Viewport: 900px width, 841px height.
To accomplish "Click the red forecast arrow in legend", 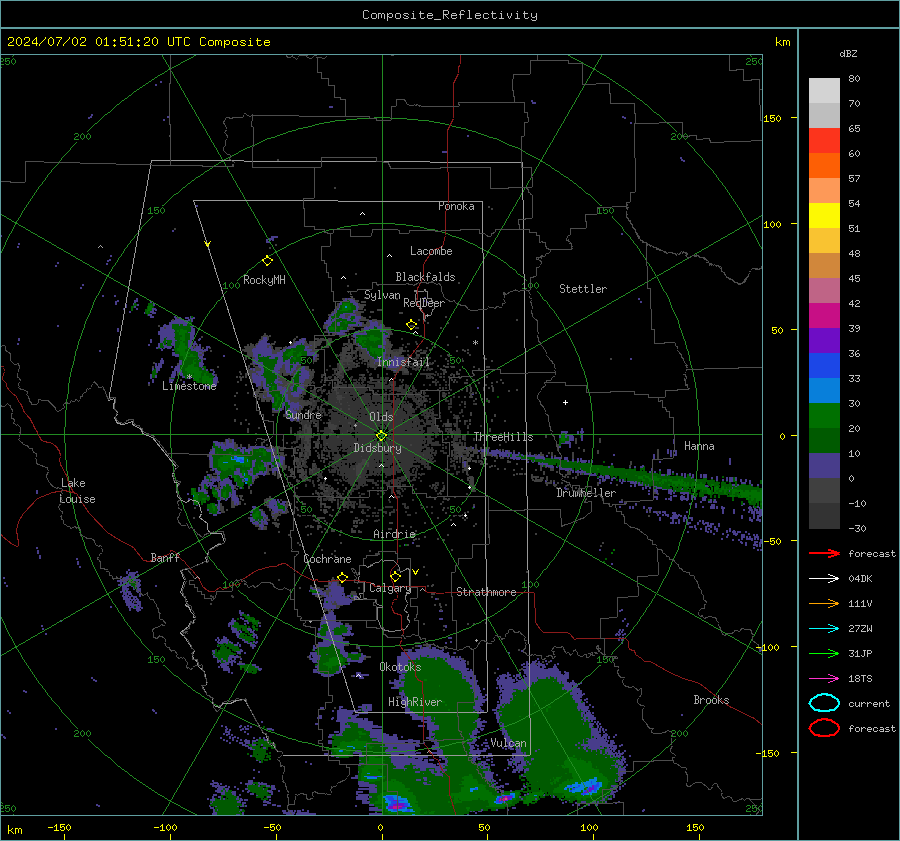I will pos(824,553).
